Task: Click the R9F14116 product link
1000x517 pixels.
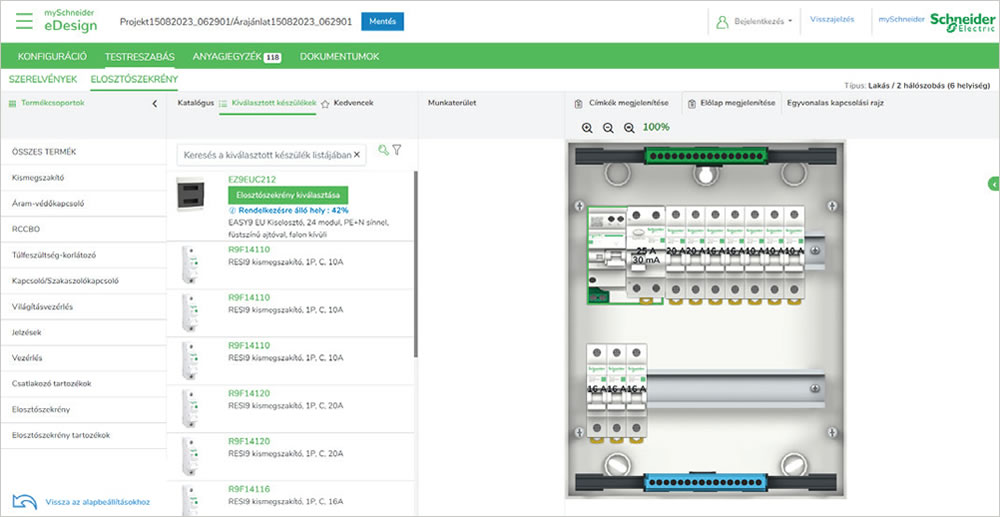Action: (249, 489)
